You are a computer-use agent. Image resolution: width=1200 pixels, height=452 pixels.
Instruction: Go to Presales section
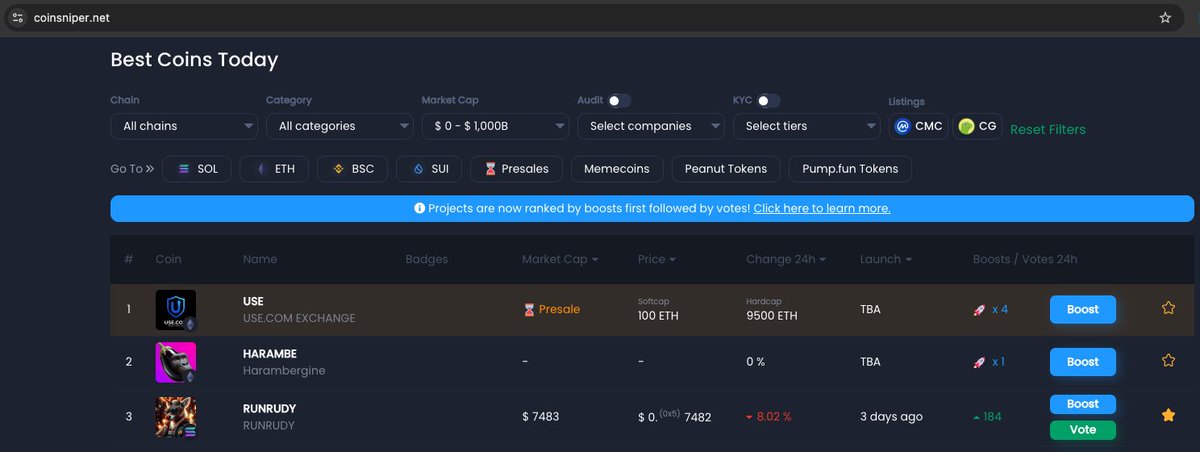517,169
